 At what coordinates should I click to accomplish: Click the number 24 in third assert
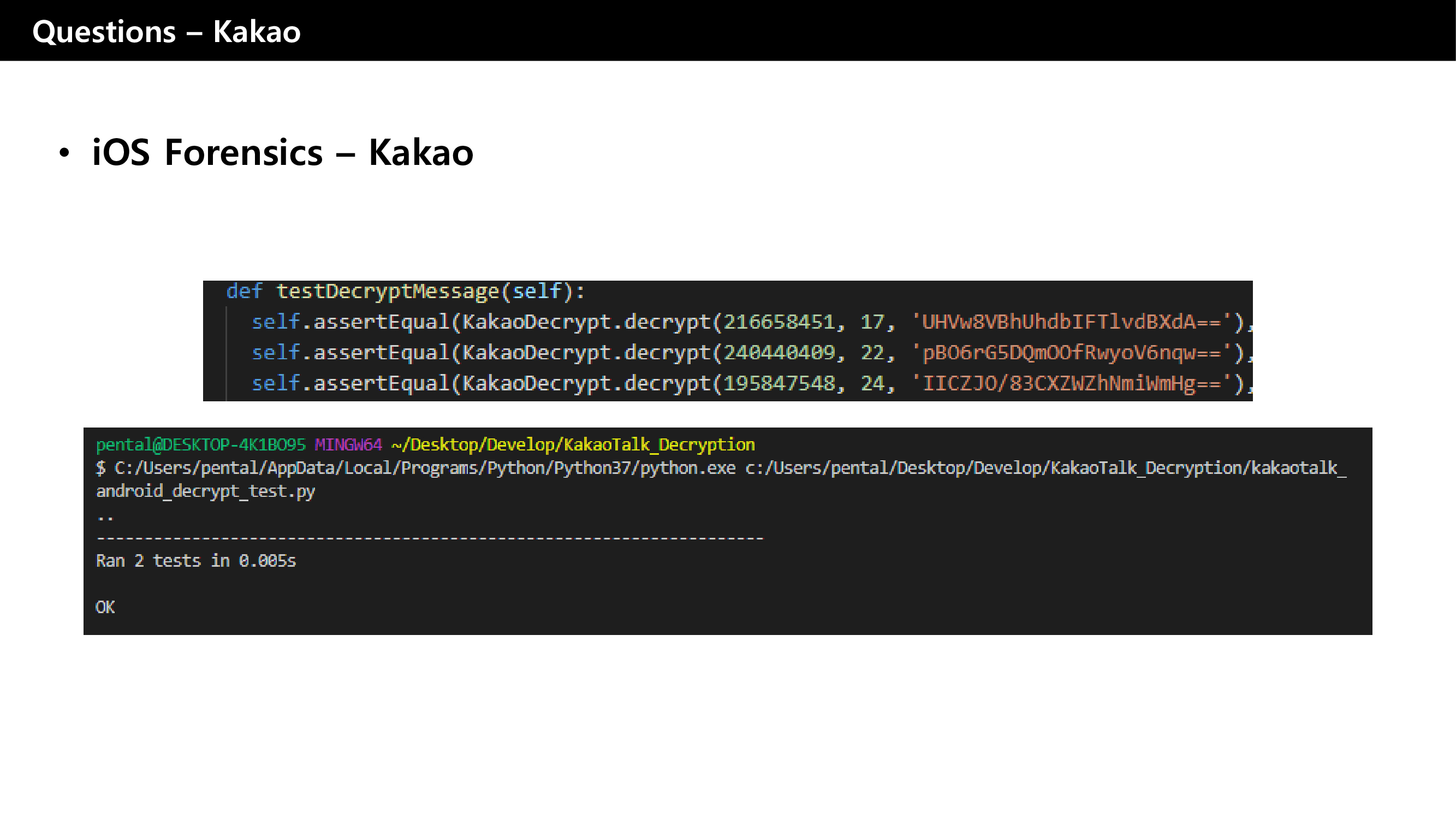coord(872,383)
